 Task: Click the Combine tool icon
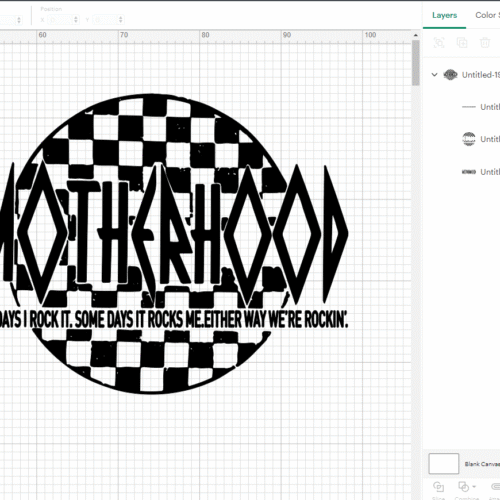point(464,487)
